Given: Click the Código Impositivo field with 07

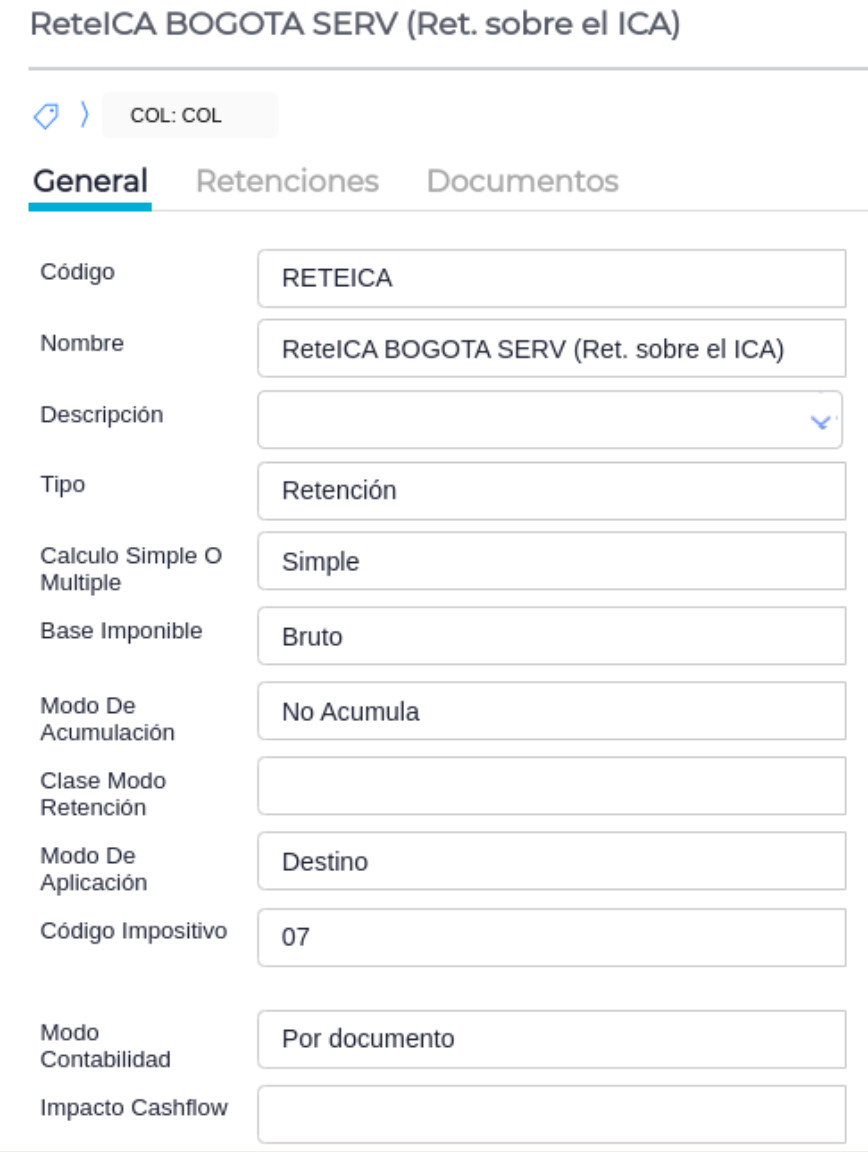Looking at the screenshot, I should 551,937.
